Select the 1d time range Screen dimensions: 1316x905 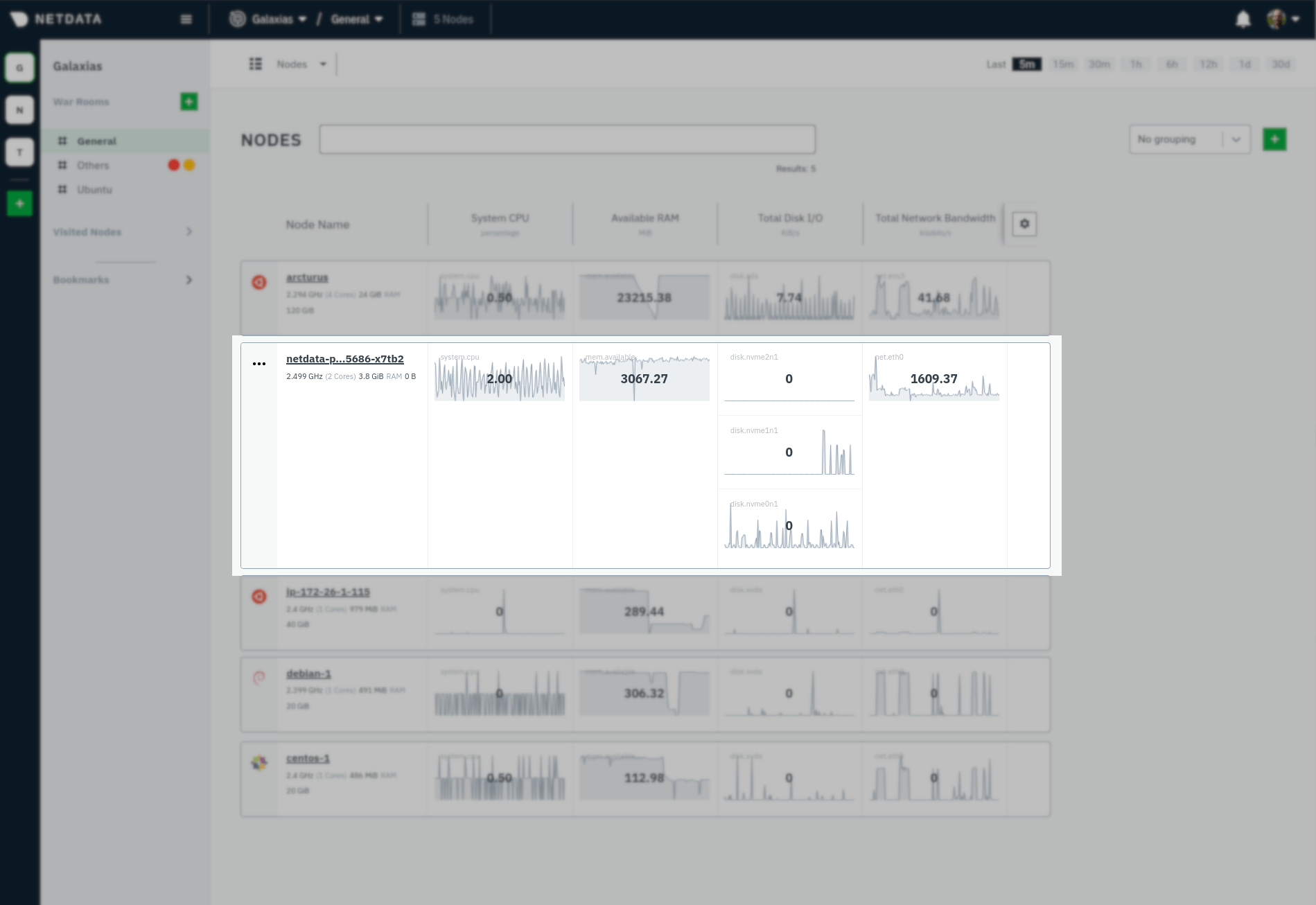click(1245, 64)
